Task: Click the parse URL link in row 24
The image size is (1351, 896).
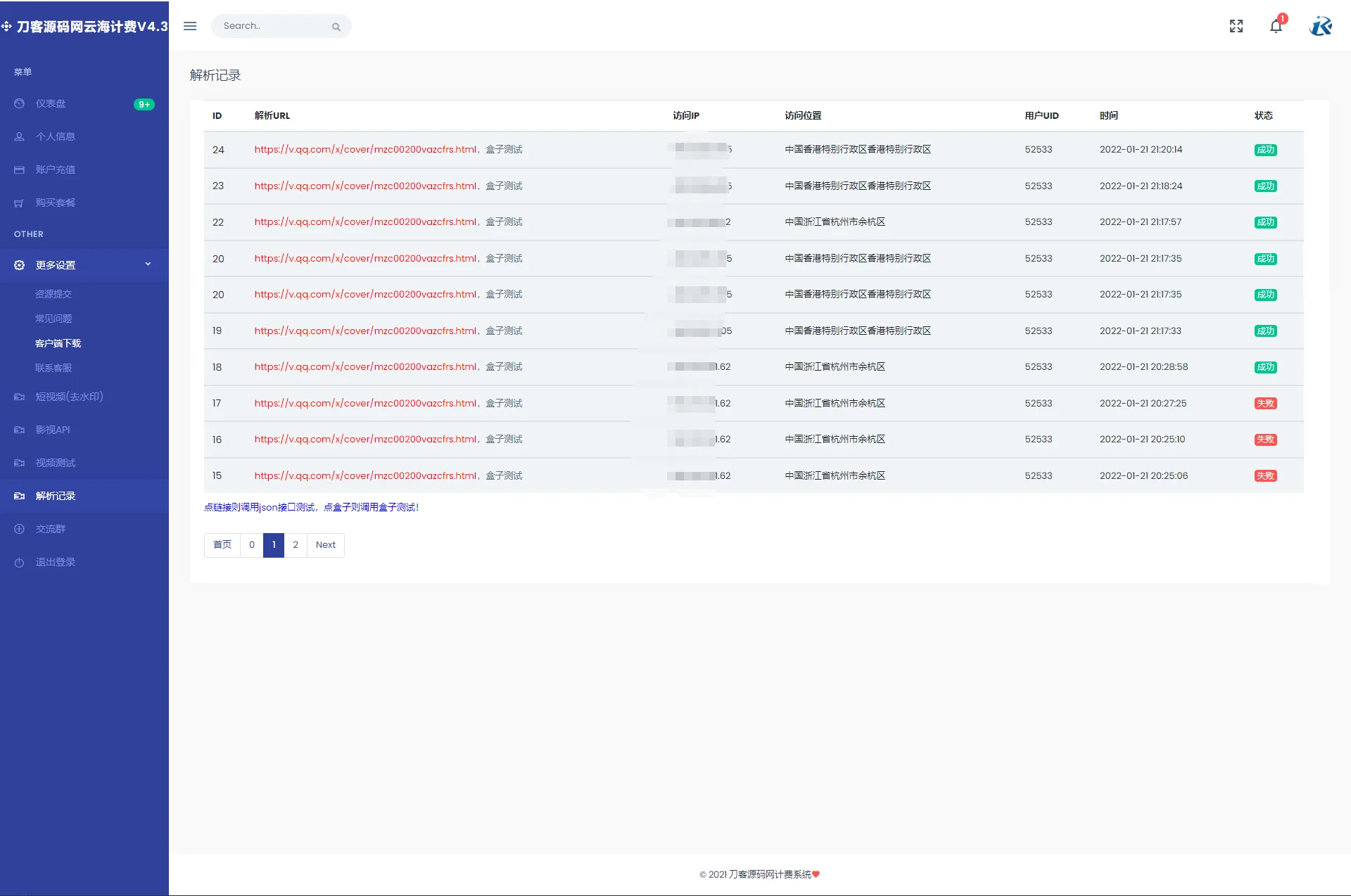Action: [365, 150]
